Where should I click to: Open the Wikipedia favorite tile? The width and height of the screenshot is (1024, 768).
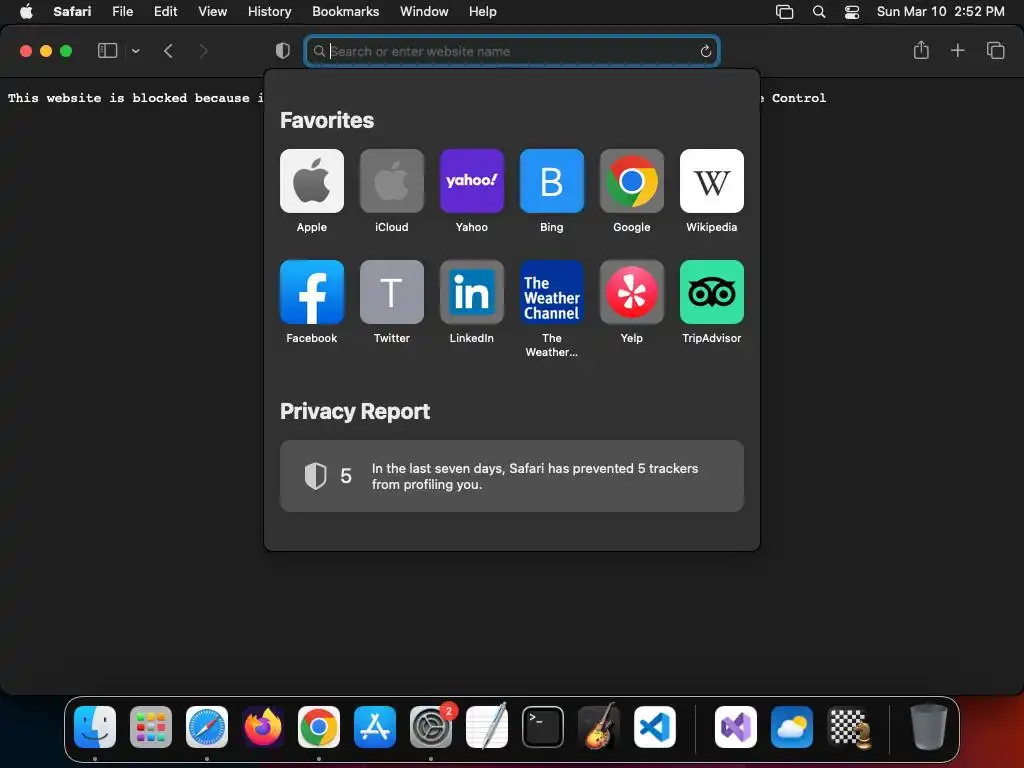712,181
